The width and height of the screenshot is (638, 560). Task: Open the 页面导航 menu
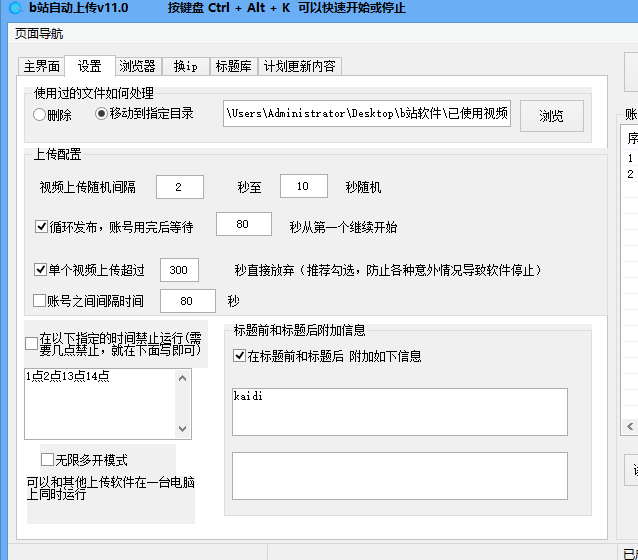(39, 33)
